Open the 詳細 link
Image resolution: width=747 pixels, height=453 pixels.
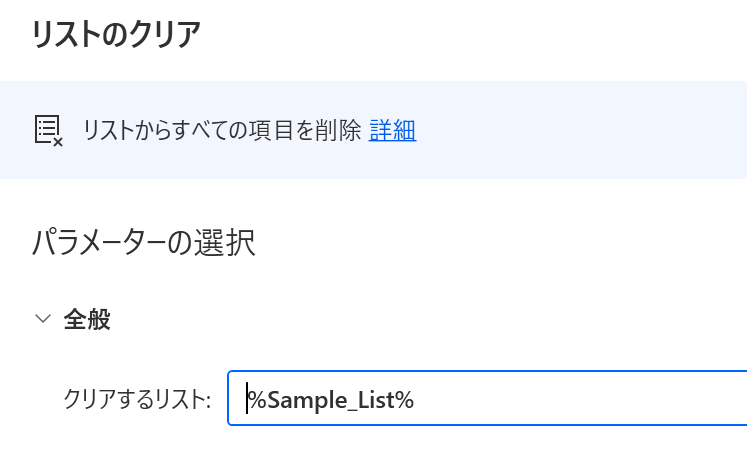393,131
